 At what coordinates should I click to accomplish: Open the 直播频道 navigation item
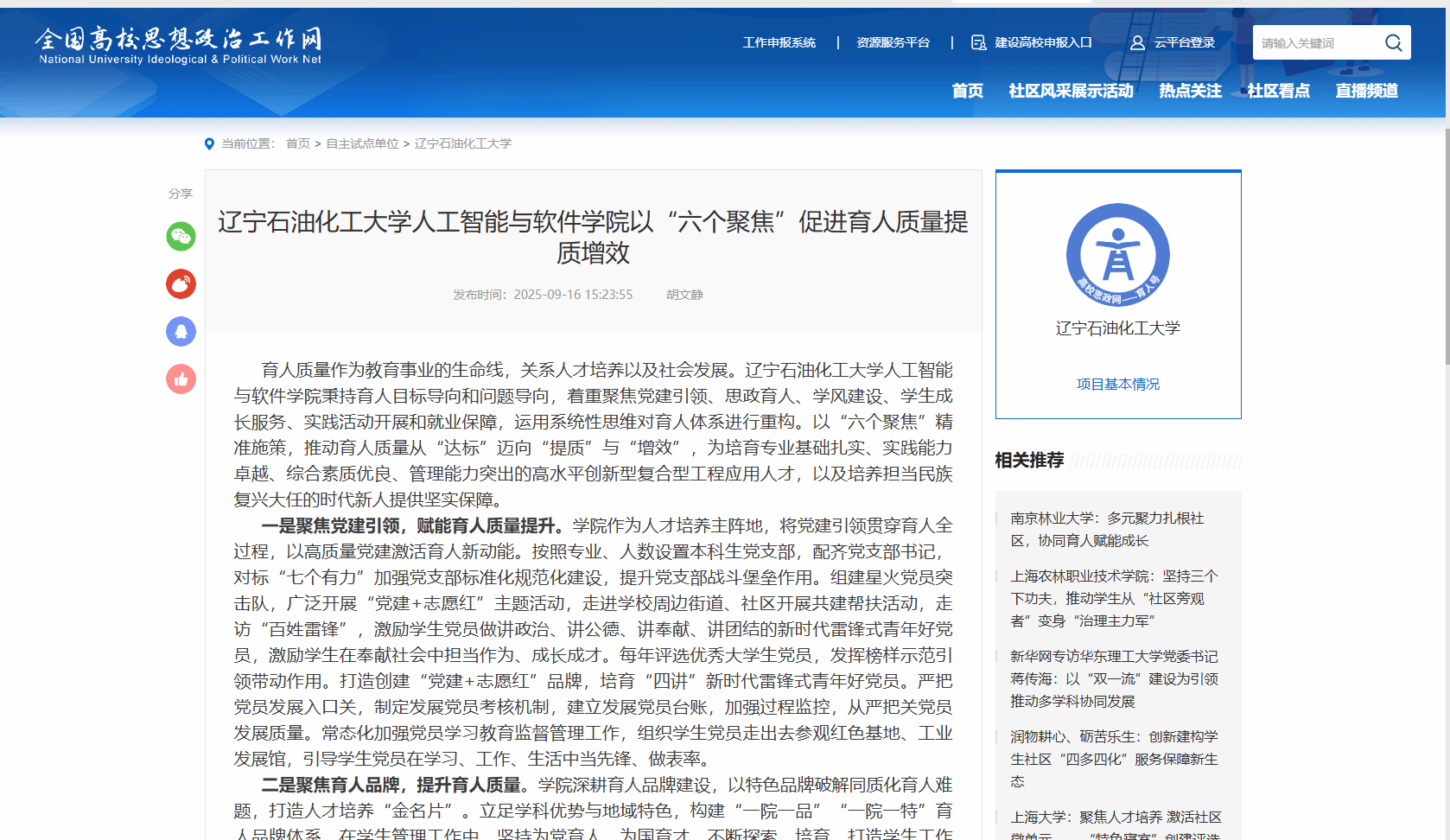click(x=1366, y=91)
